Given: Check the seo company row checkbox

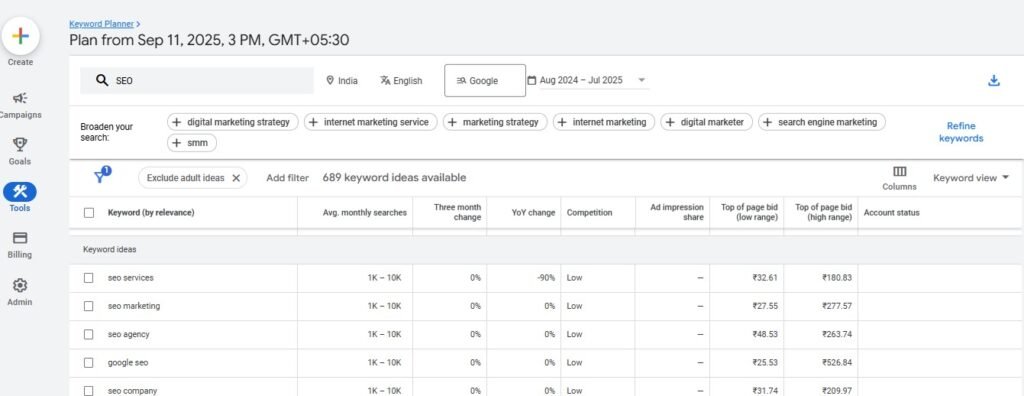Looking at the screenshot, I should [89, 391].
